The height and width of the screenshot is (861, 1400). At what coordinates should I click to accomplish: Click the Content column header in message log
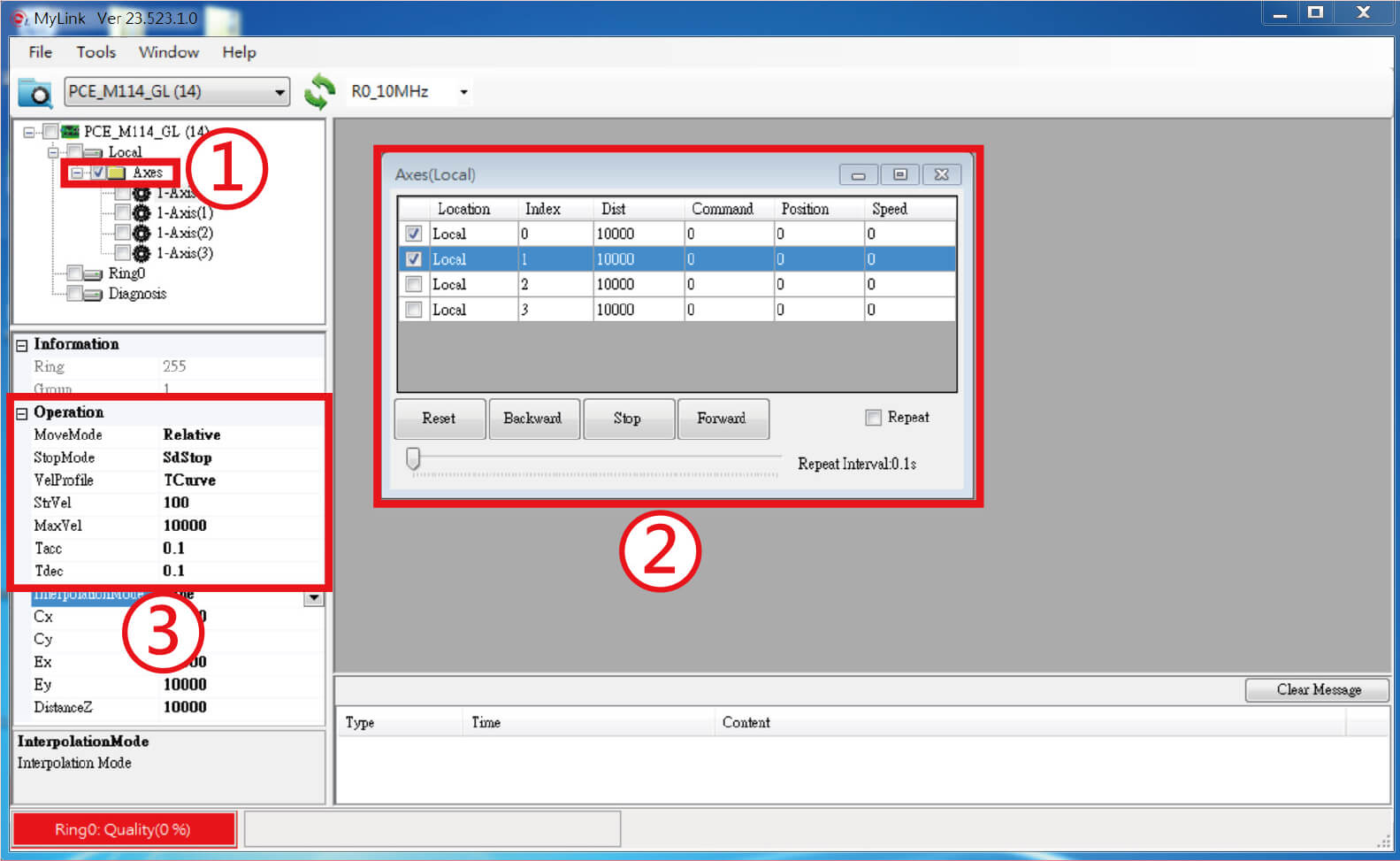(1030, 723)
